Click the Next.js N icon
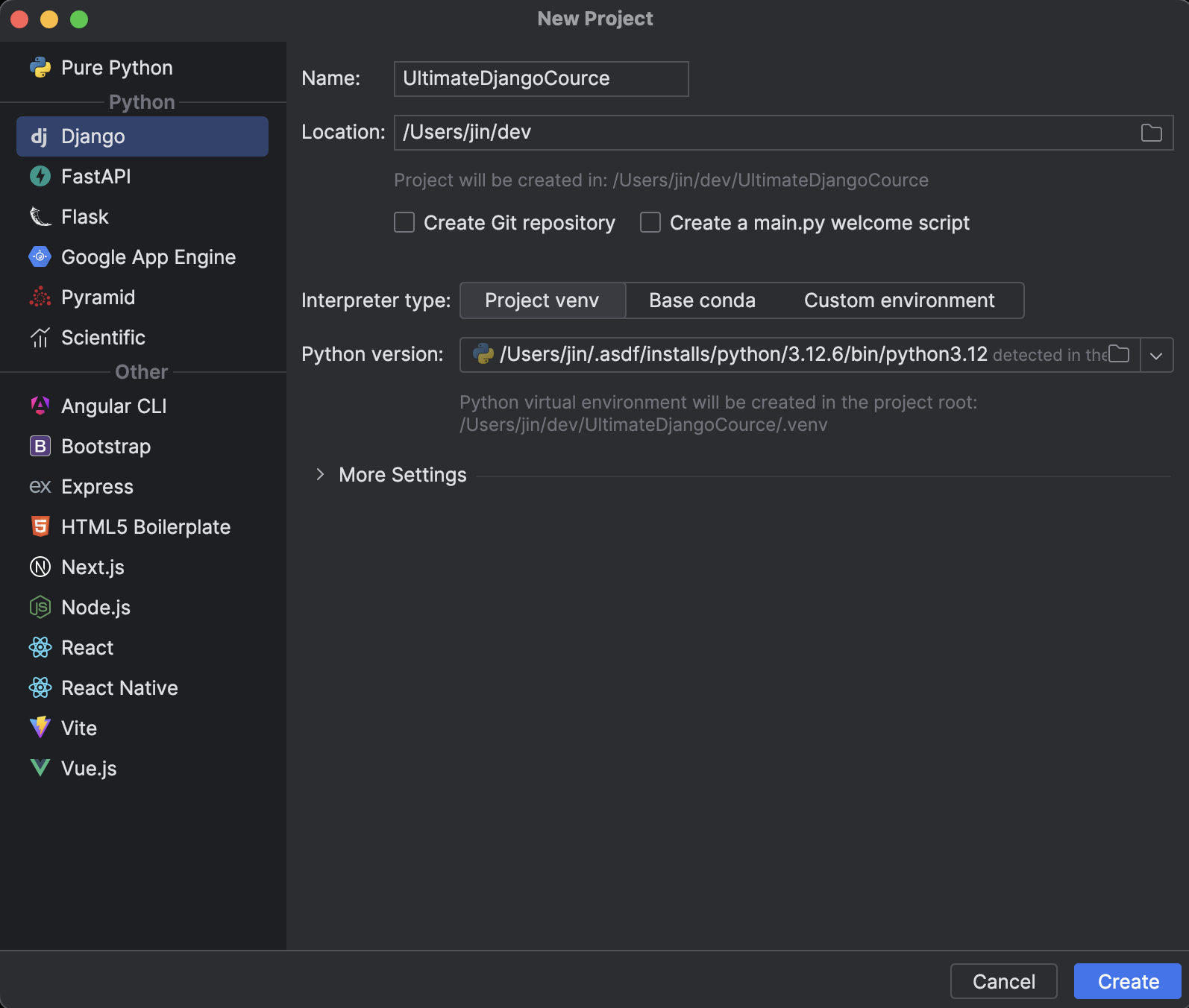The width and height of the screenshot is (1189, 1008). (40, 567)
